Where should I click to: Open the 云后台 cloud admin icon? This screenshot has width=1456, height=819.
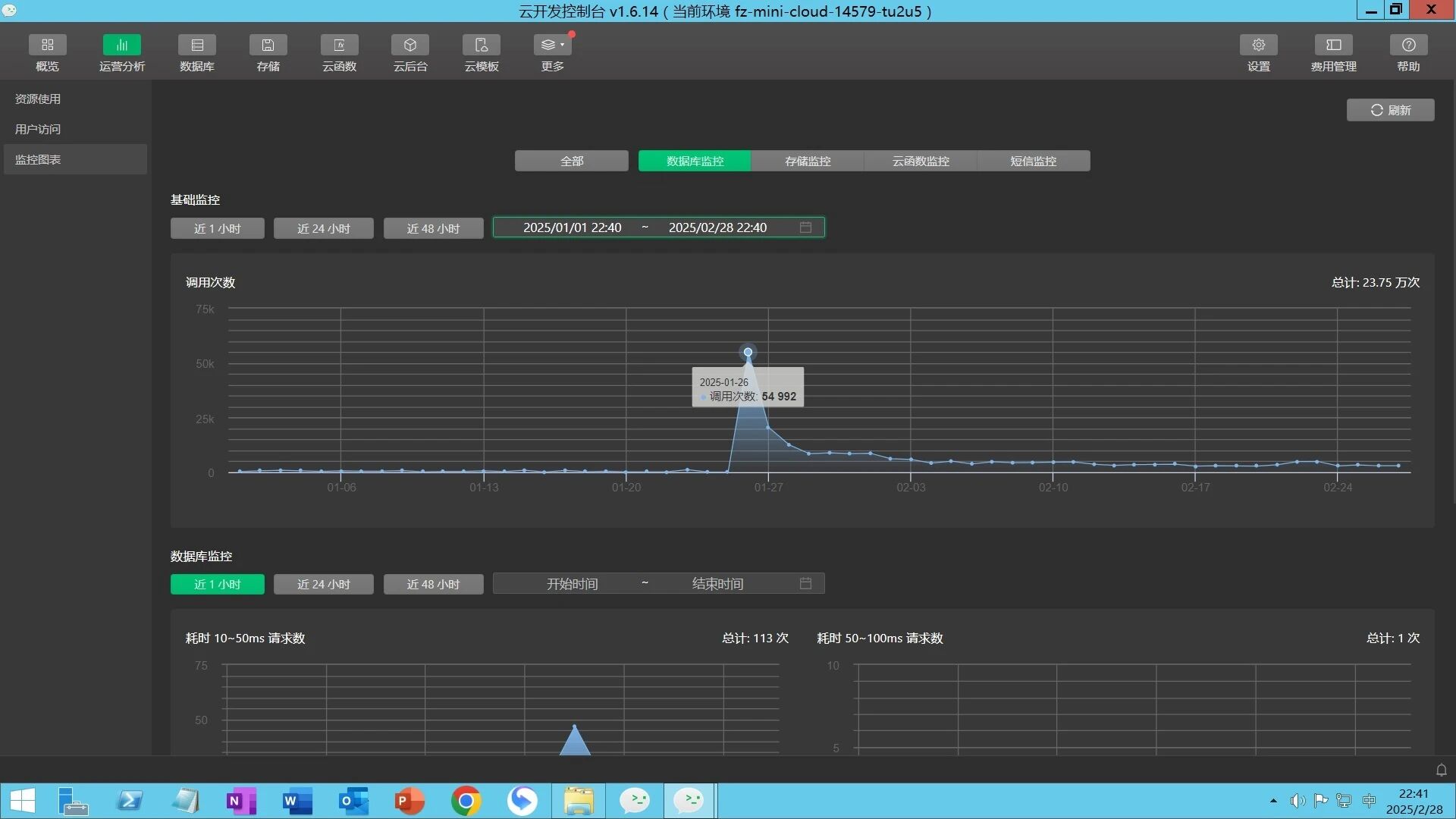[410, 45]
